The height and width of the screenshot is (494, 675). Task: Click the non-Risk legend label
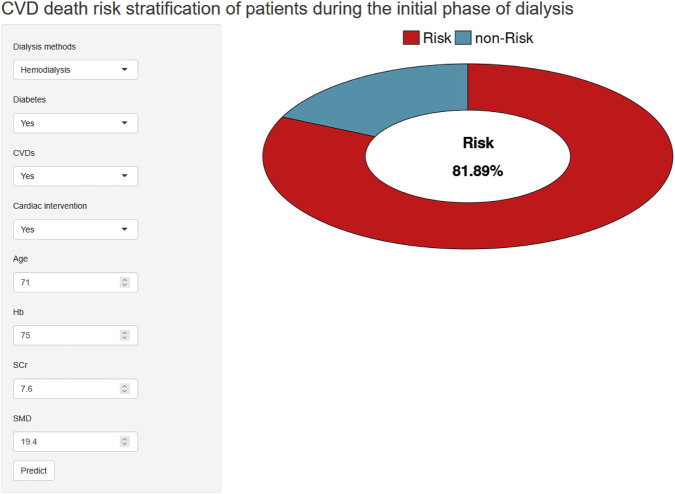pyautogui.click(x=504, y=38)
